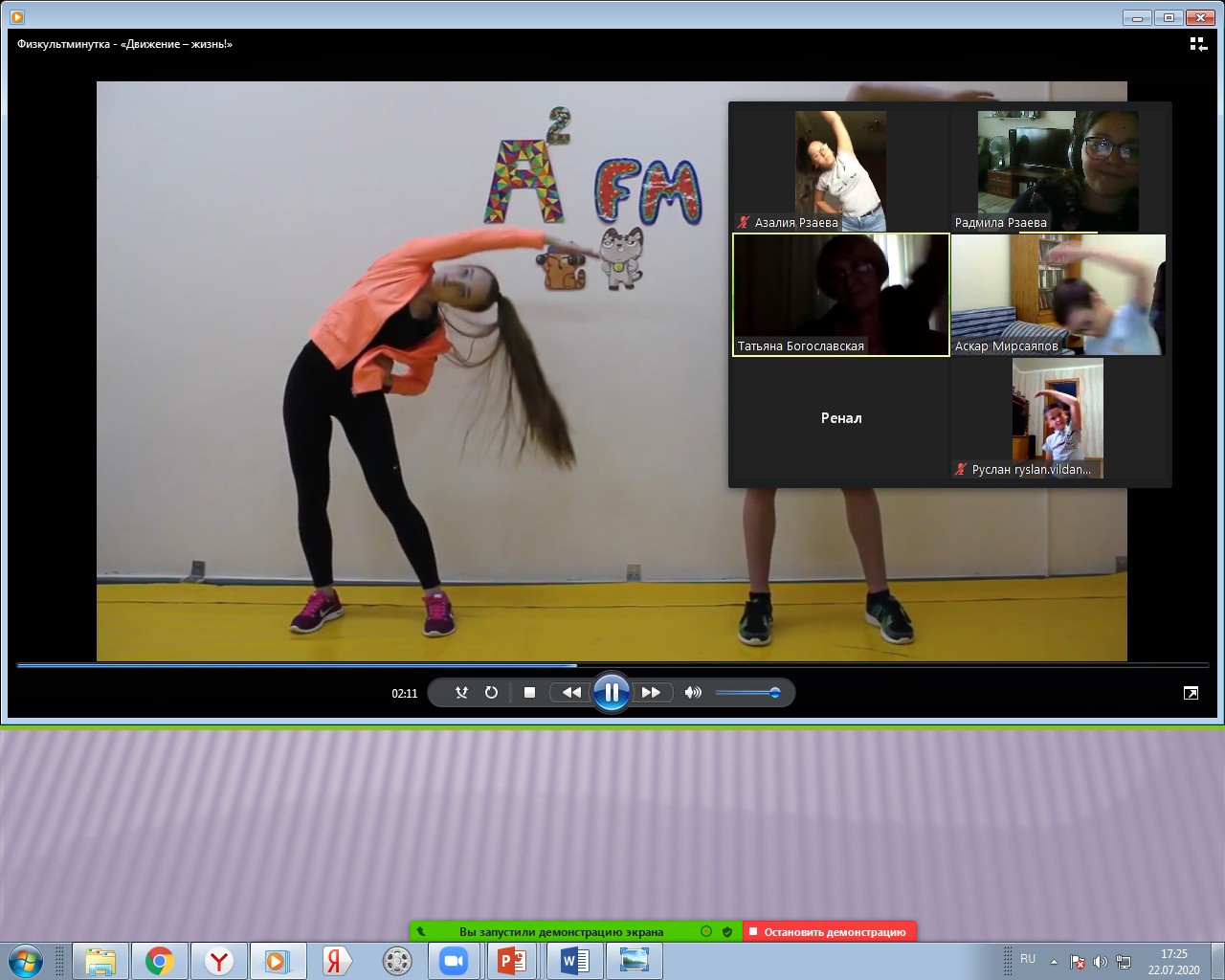This screenshot has width=1225, height=980.
Task: Show hidden system tray icons
Action: click(x=1054, y=962)
